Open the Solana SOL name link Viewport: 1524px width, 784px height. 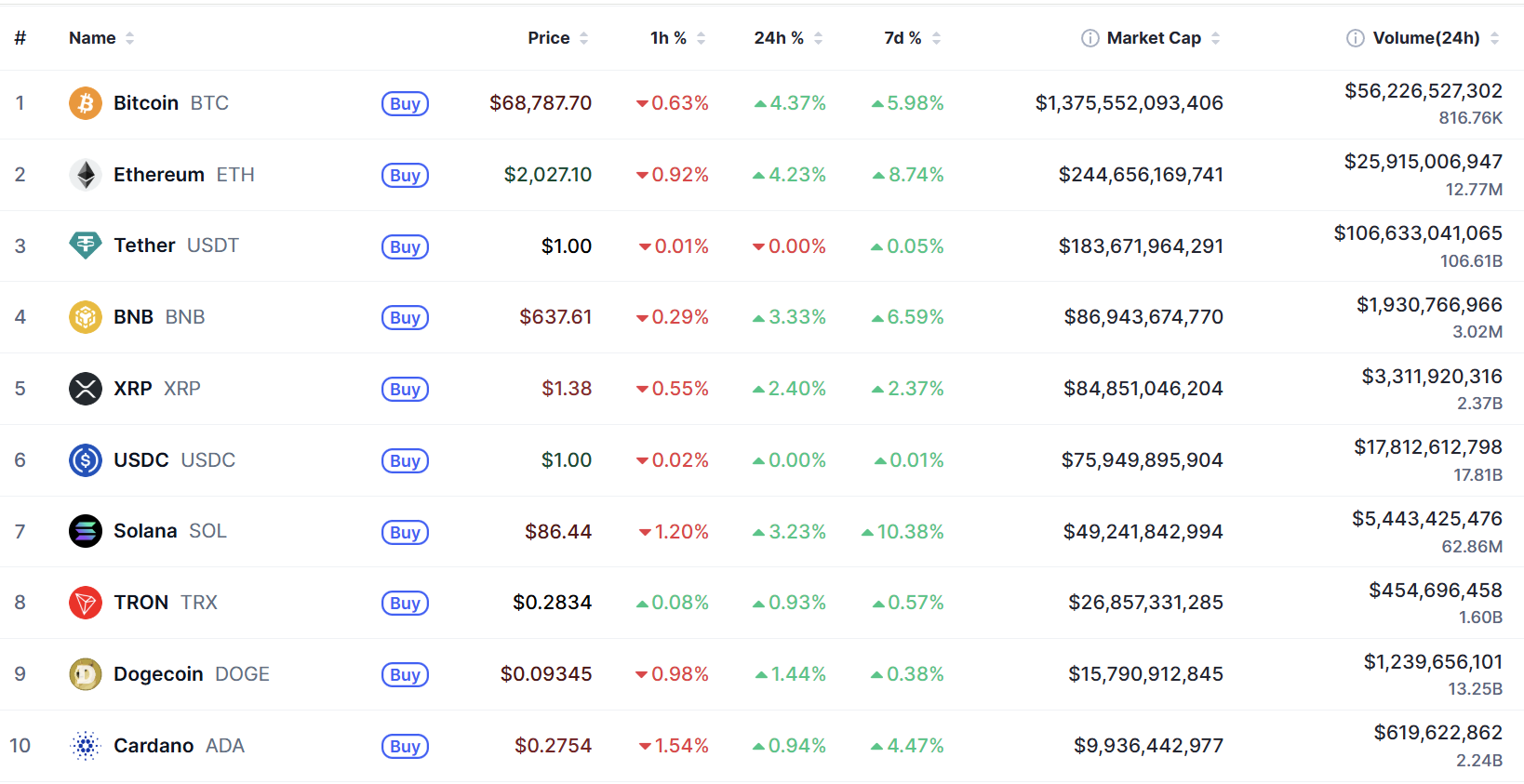tap(170, 531)
